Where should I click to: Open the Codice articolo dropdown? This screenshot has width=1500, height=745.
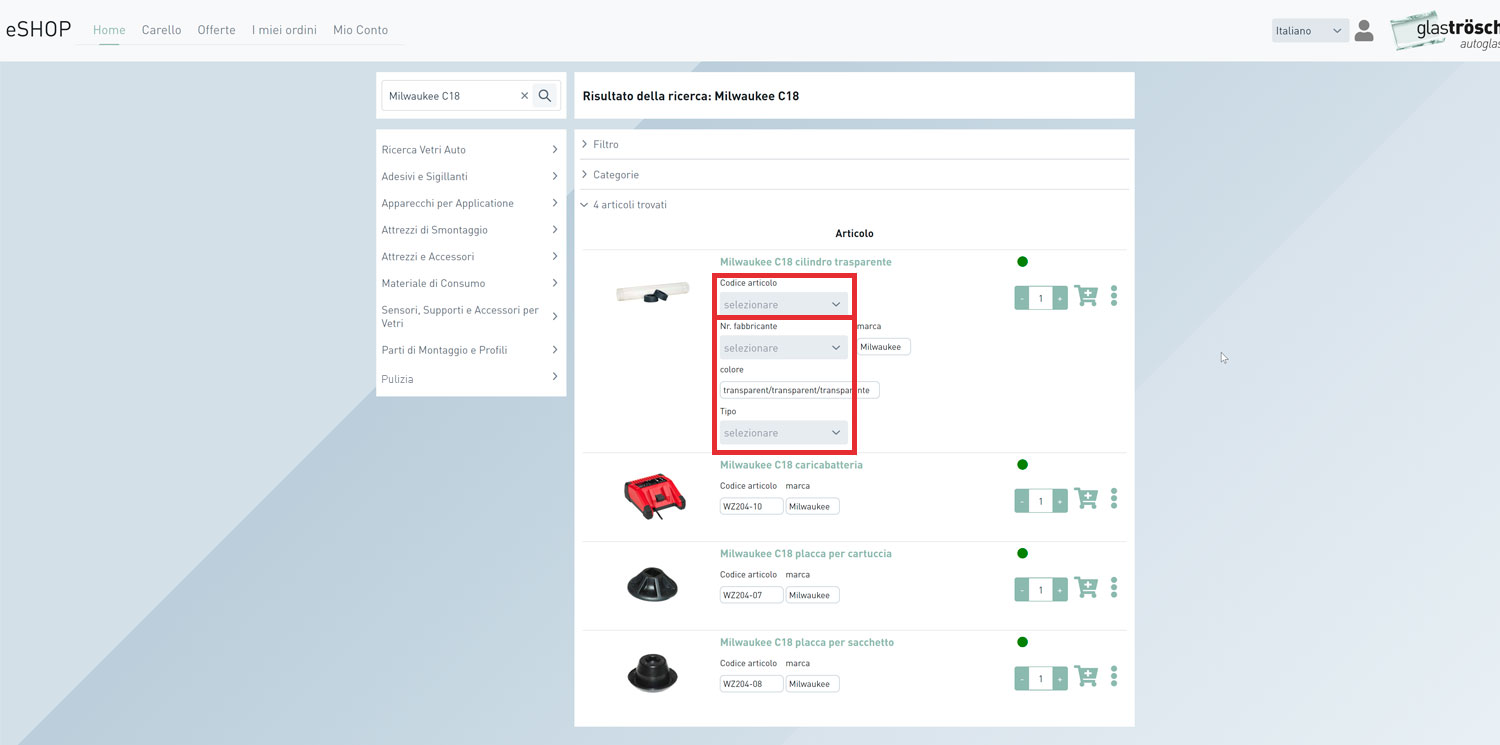784,304
